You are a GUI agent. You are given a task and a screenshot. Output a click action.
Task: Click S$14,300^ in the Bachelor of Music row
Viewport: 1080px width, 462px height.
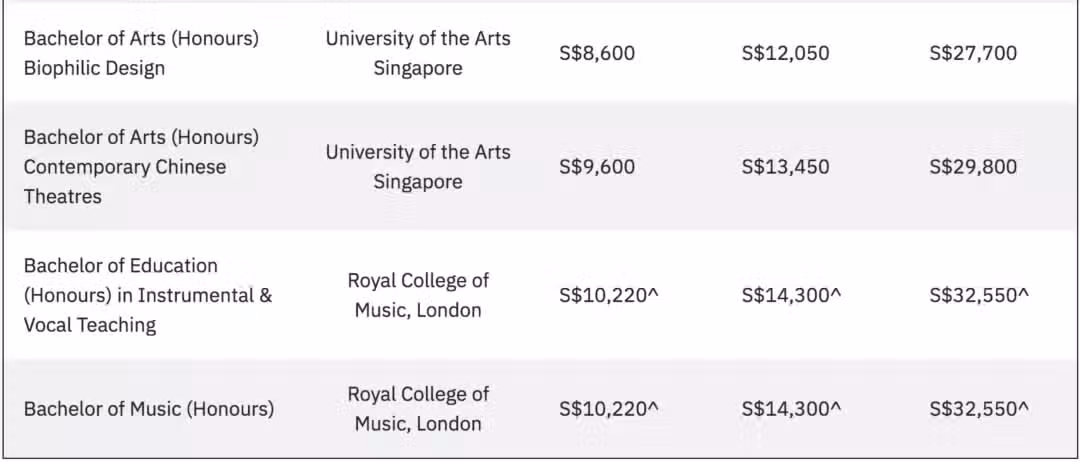[791, 409]
